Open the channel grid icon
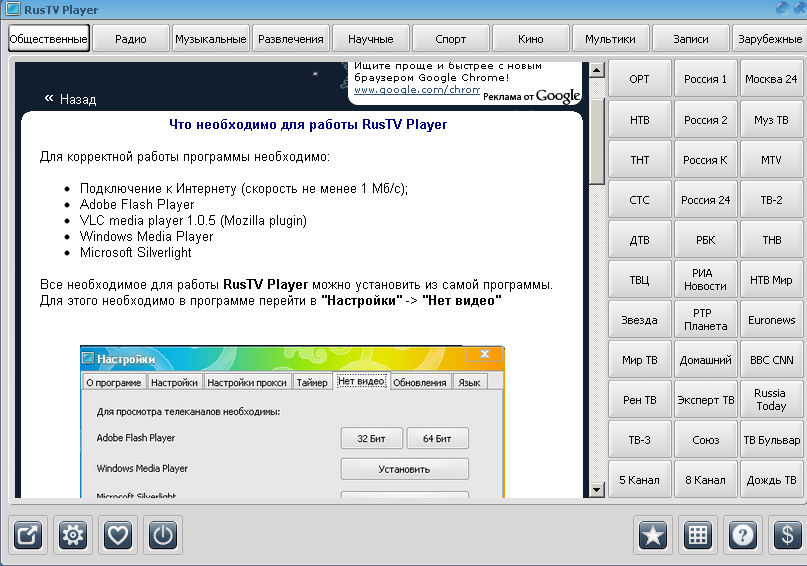Screen dimensions: 807x566 698,535
